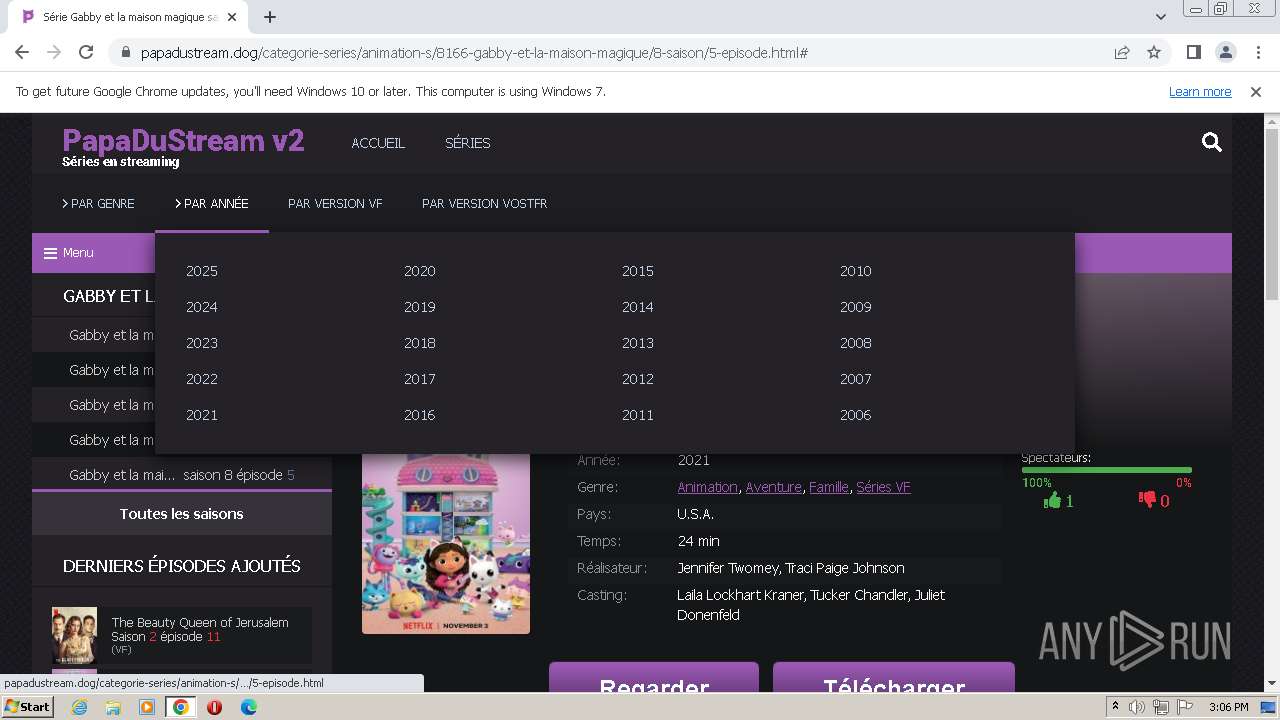This screenshot has height=720, width=1280.
Task: Choose year 2024 from the list
Action: point(202,307)
